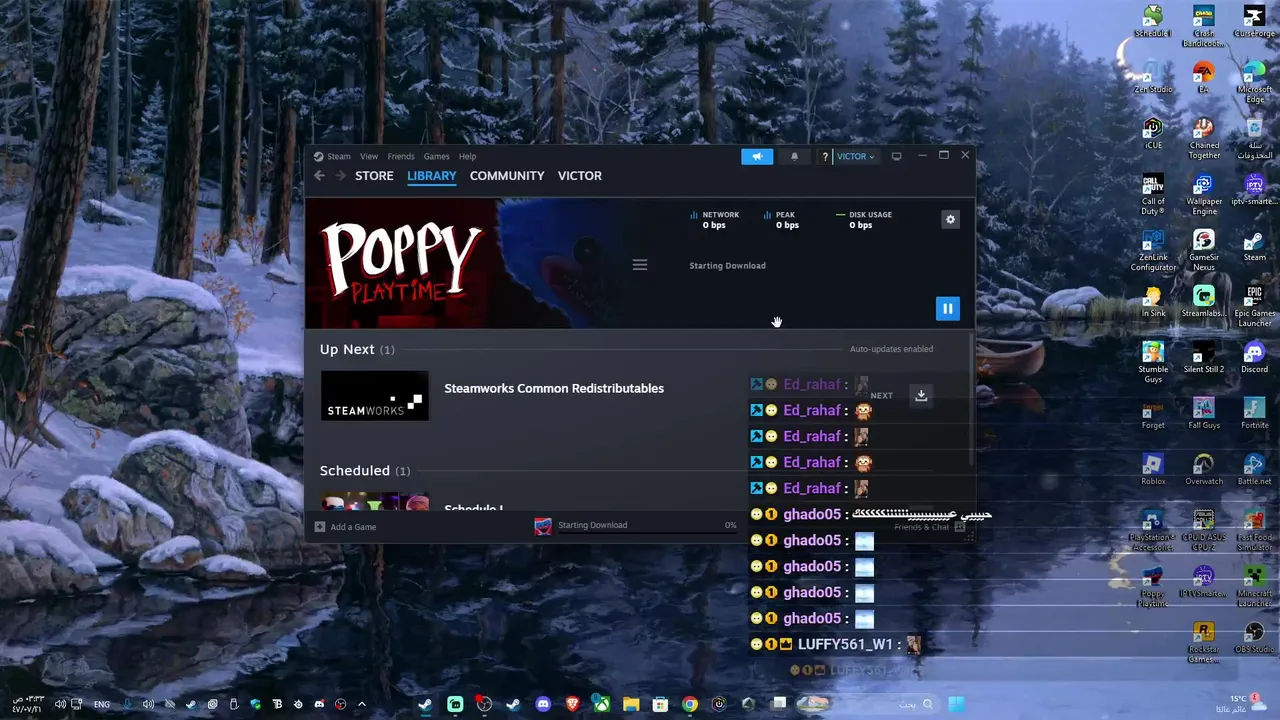Open ZenLink Configurator desktop shortcut
This screenshot has height=720, width=1280.
click(x=1153, y=250)
